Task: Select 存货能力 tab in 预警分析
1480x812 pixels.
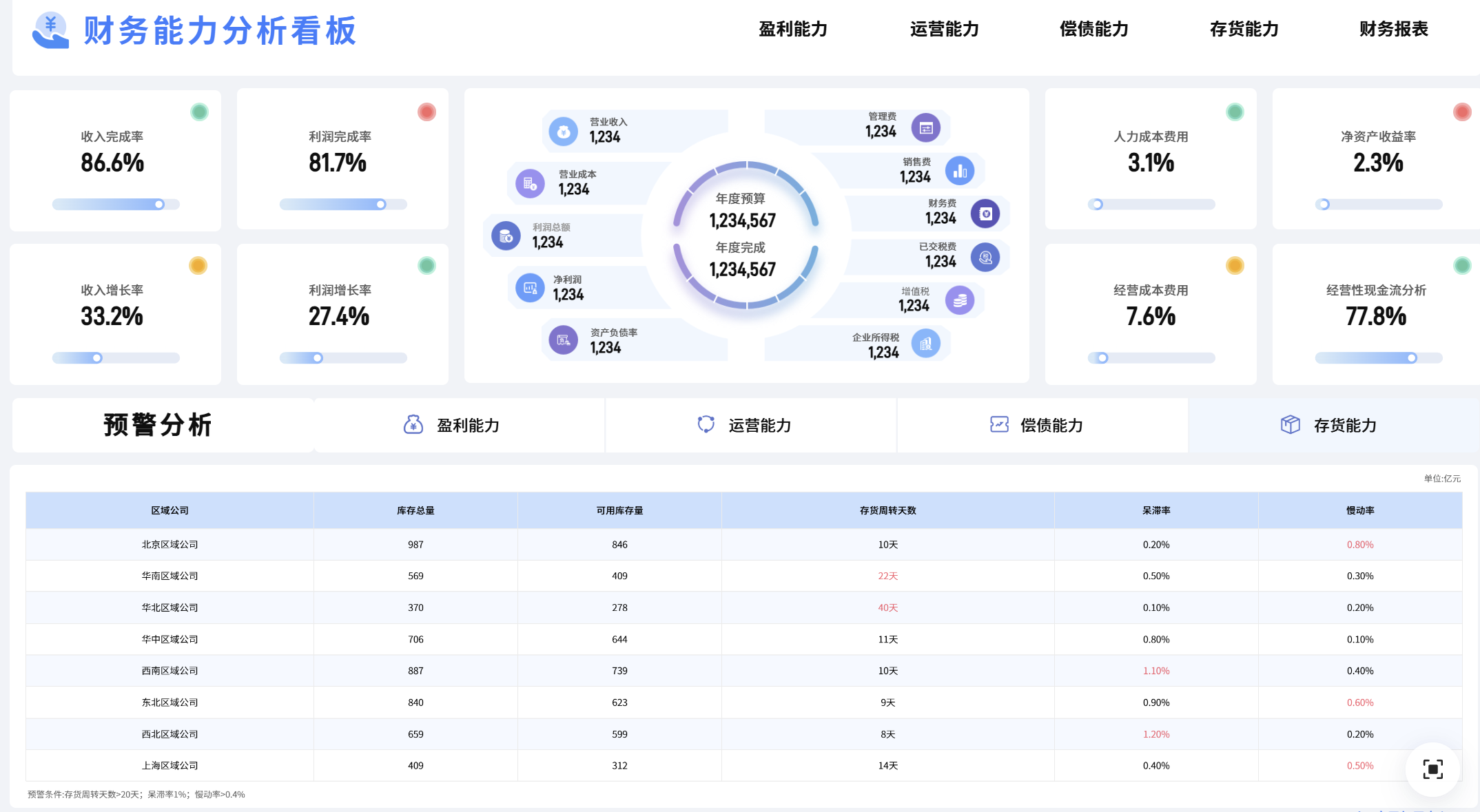Action: point(1335,425)
